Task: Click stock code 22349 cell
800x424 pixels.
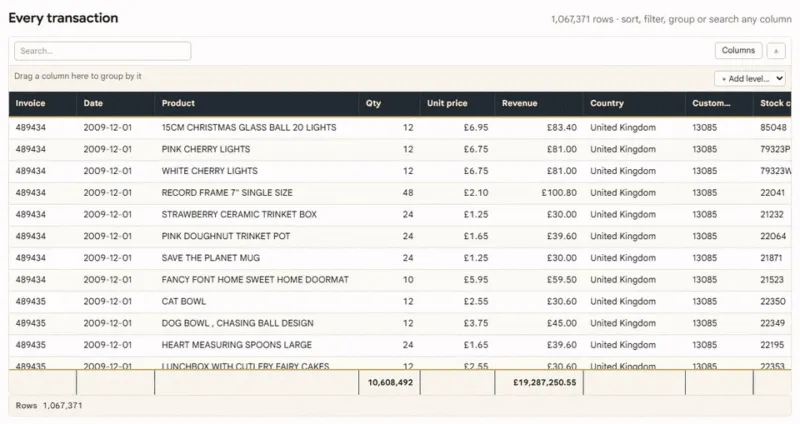Action: [x=772, y=323]
